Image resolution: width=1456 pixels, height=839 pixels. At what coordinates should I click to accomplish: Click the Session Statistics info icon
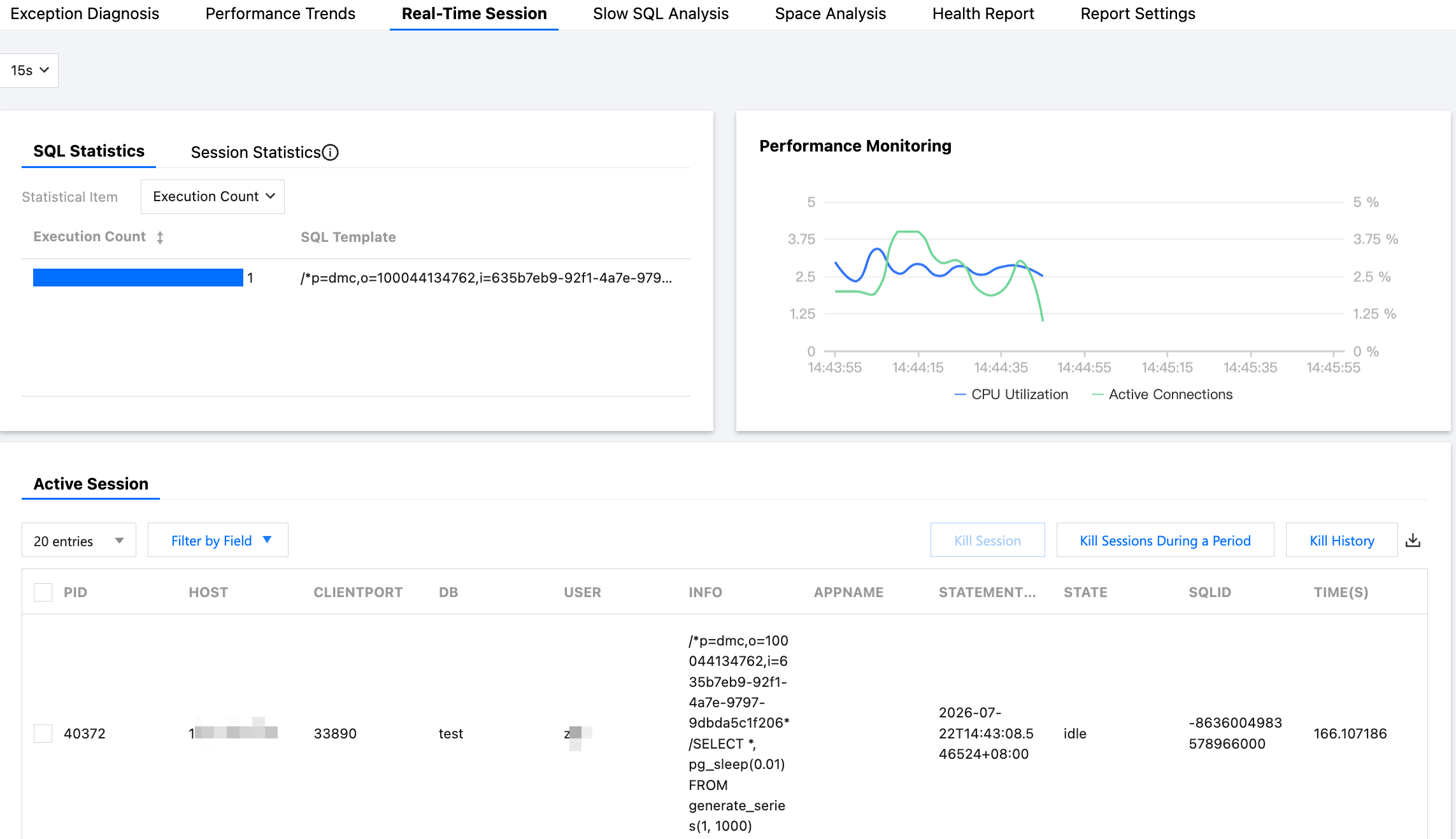(330, 152)
